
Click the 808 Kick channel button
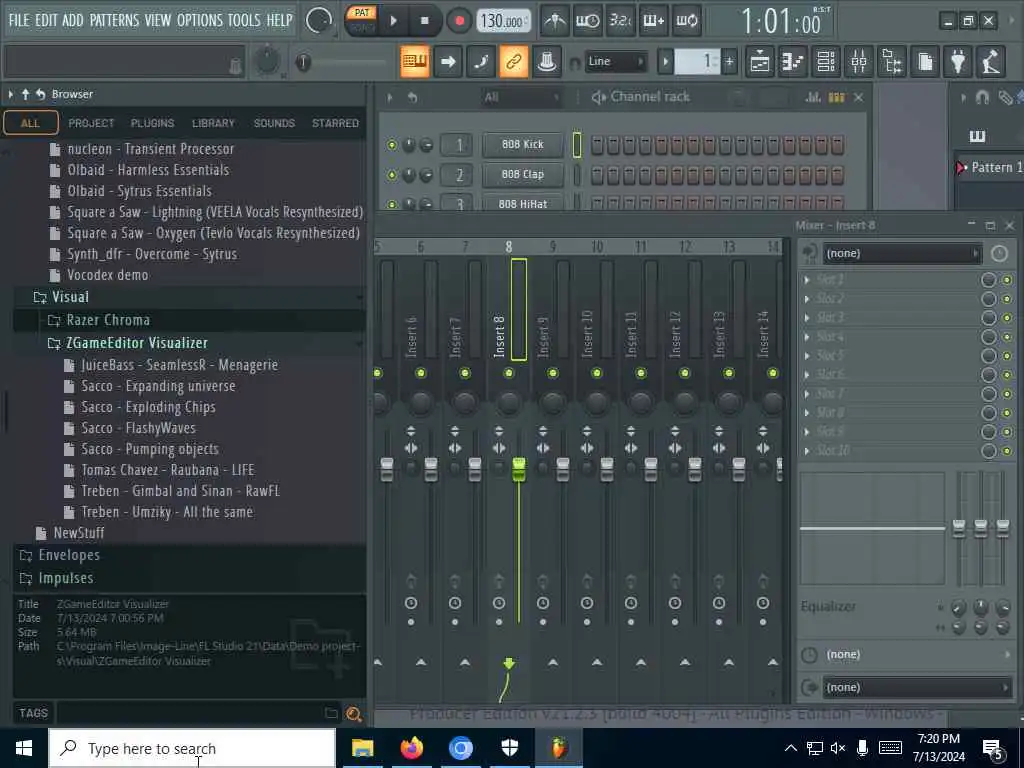click(x=522, y=144)
